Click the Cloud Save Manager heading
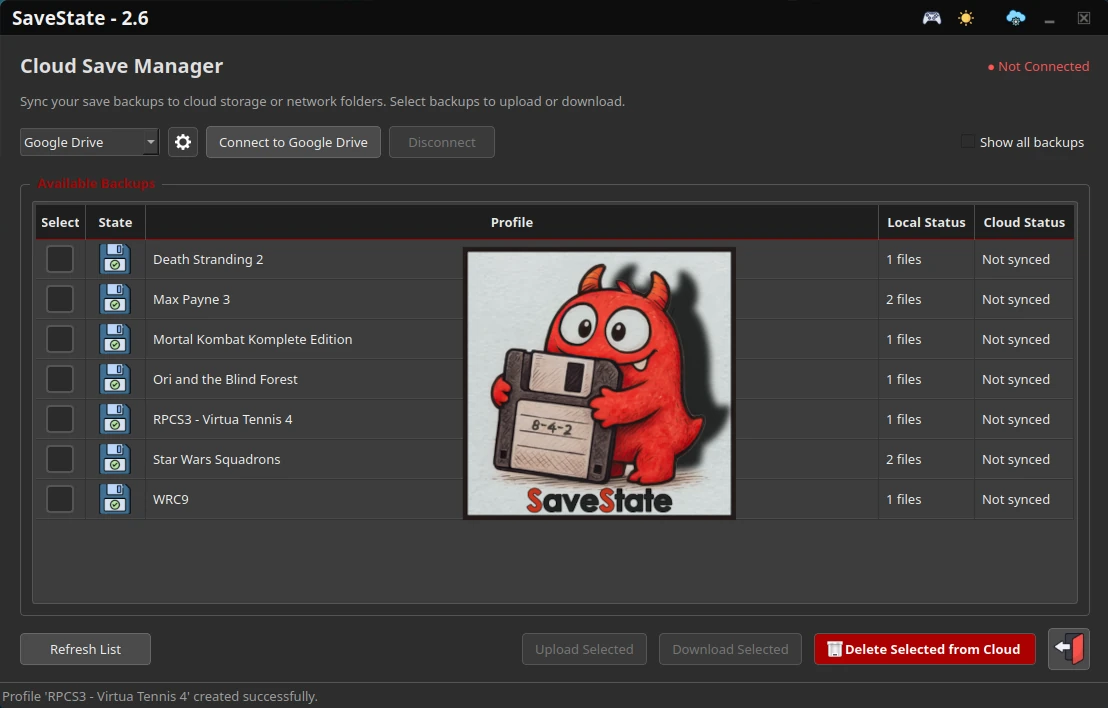This screenshot has height=708, width=1108. click(x=122, y=66)
